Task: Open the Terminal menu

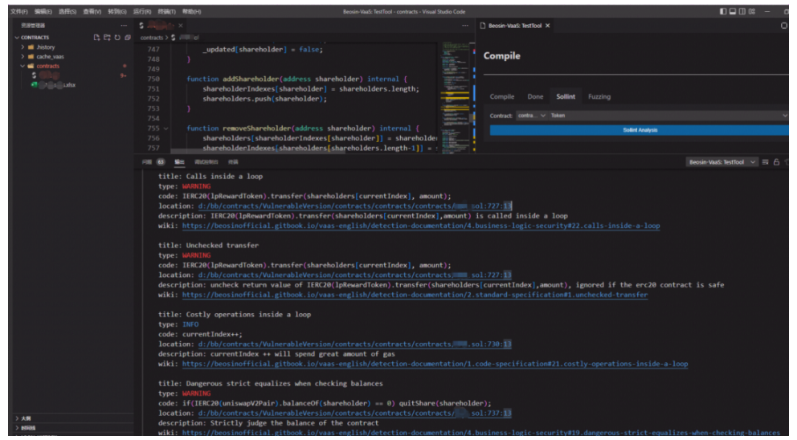Action: pyautogui.click(x=167, y=11)
